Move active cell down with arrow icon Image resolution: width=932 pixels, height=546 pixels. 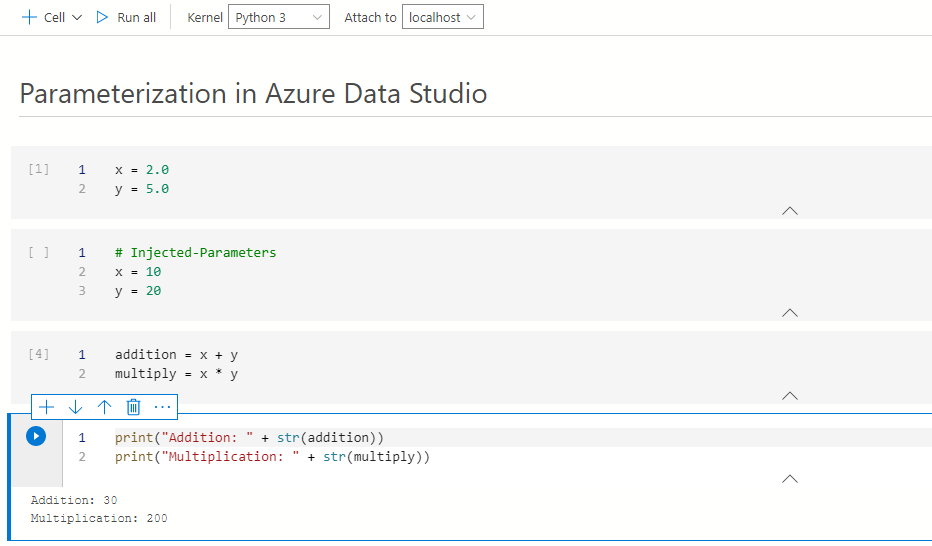tap(75, 407)
